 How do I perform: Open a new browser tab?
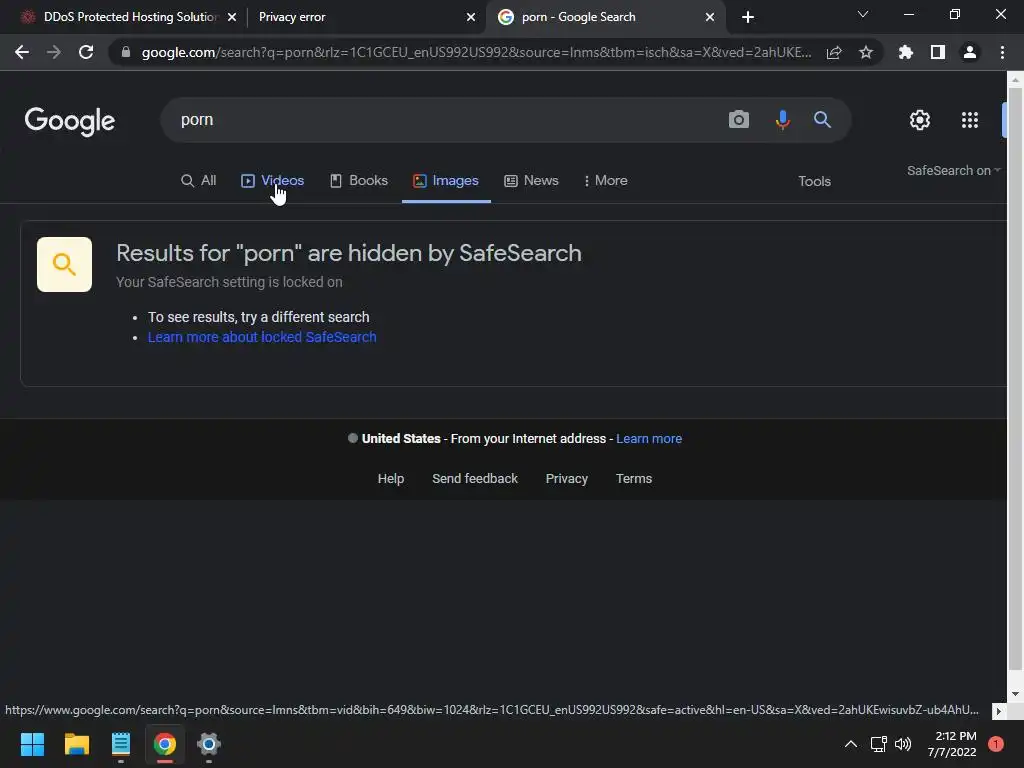coord(748,17)
